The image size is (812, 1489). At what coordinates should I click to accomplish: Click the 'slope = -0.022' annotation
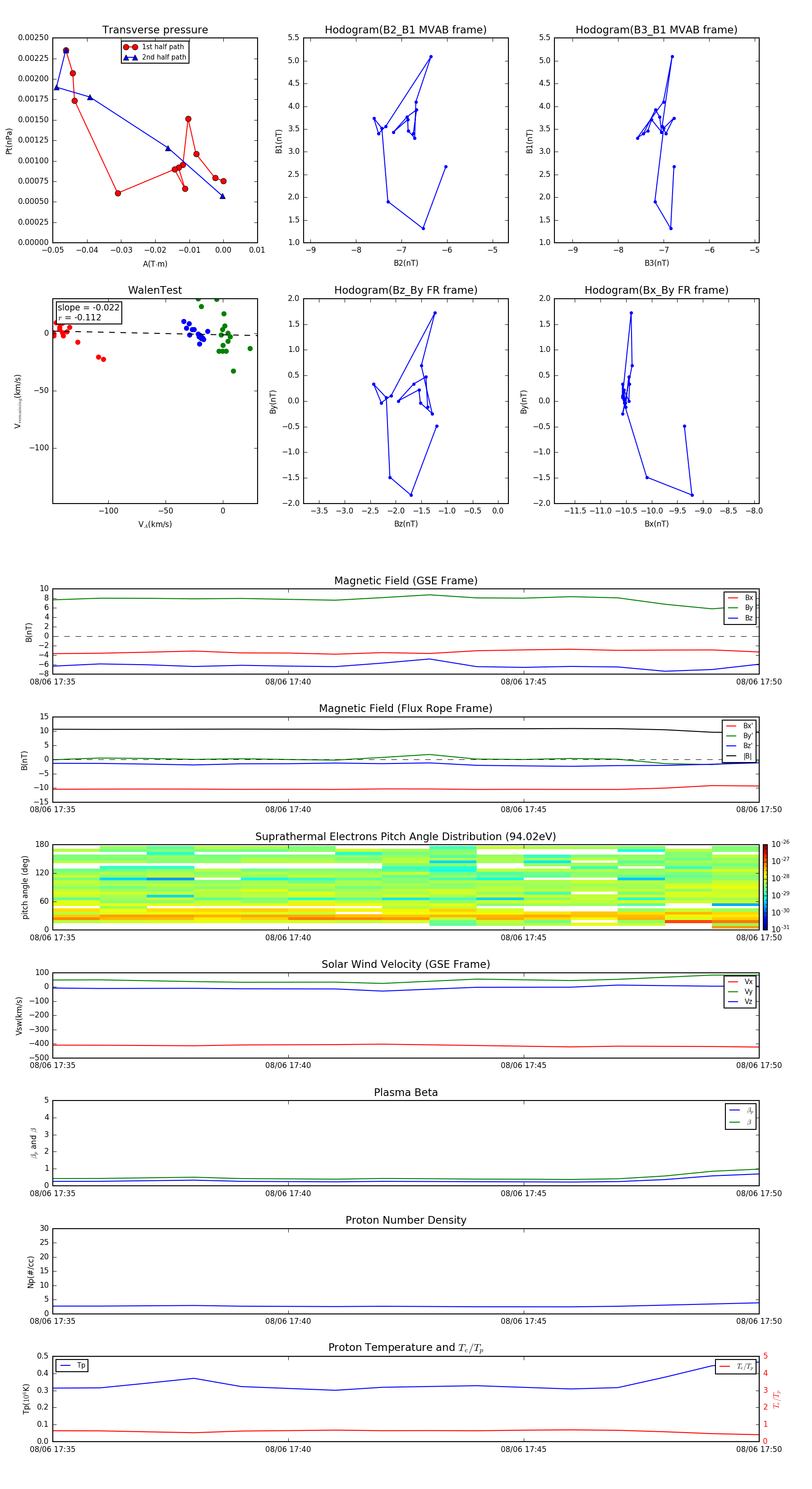88,308
